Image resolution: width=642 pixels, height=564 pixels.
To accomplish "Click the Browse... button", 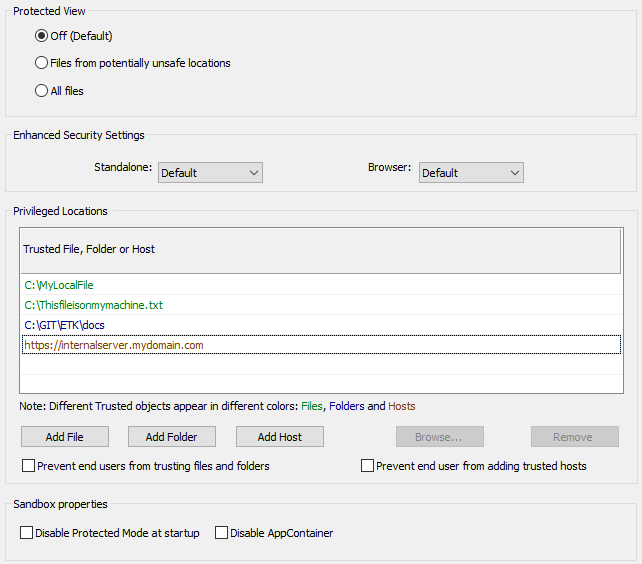I will (439, 437).
